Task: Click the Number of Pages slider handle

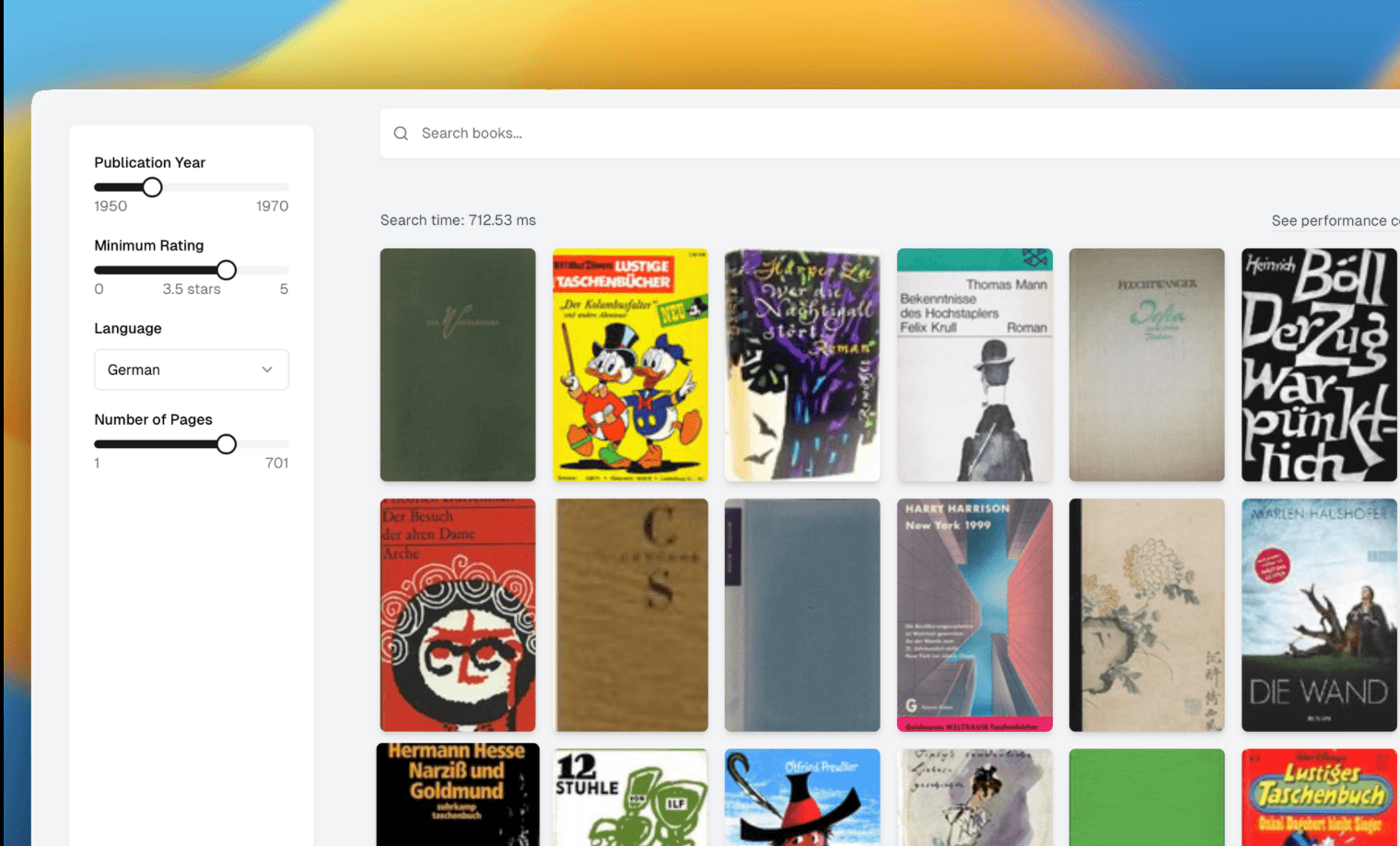Action: [227, 444]
